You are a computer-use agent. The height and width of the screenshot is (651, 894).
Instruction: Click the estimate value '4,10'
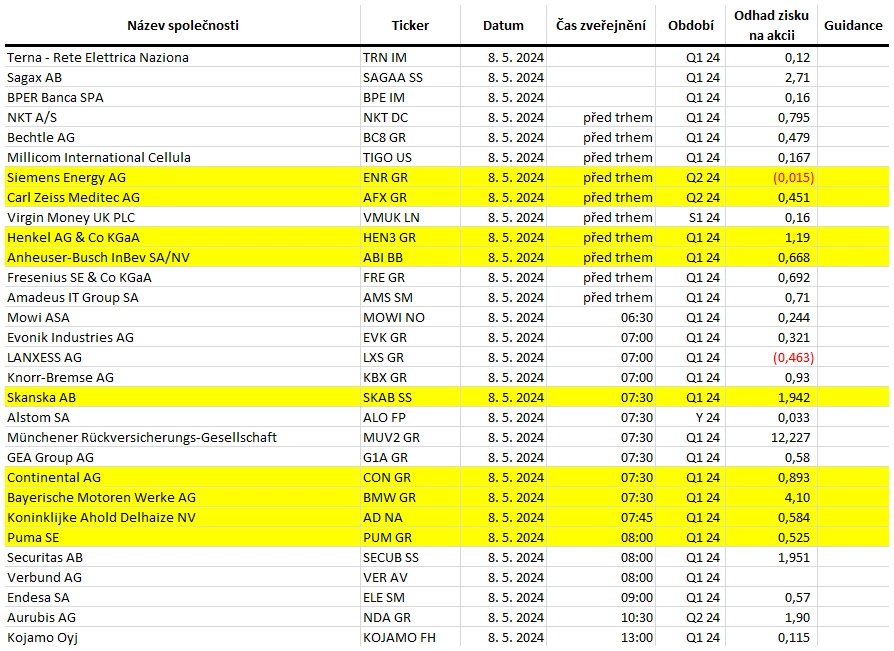pos(797,497)
